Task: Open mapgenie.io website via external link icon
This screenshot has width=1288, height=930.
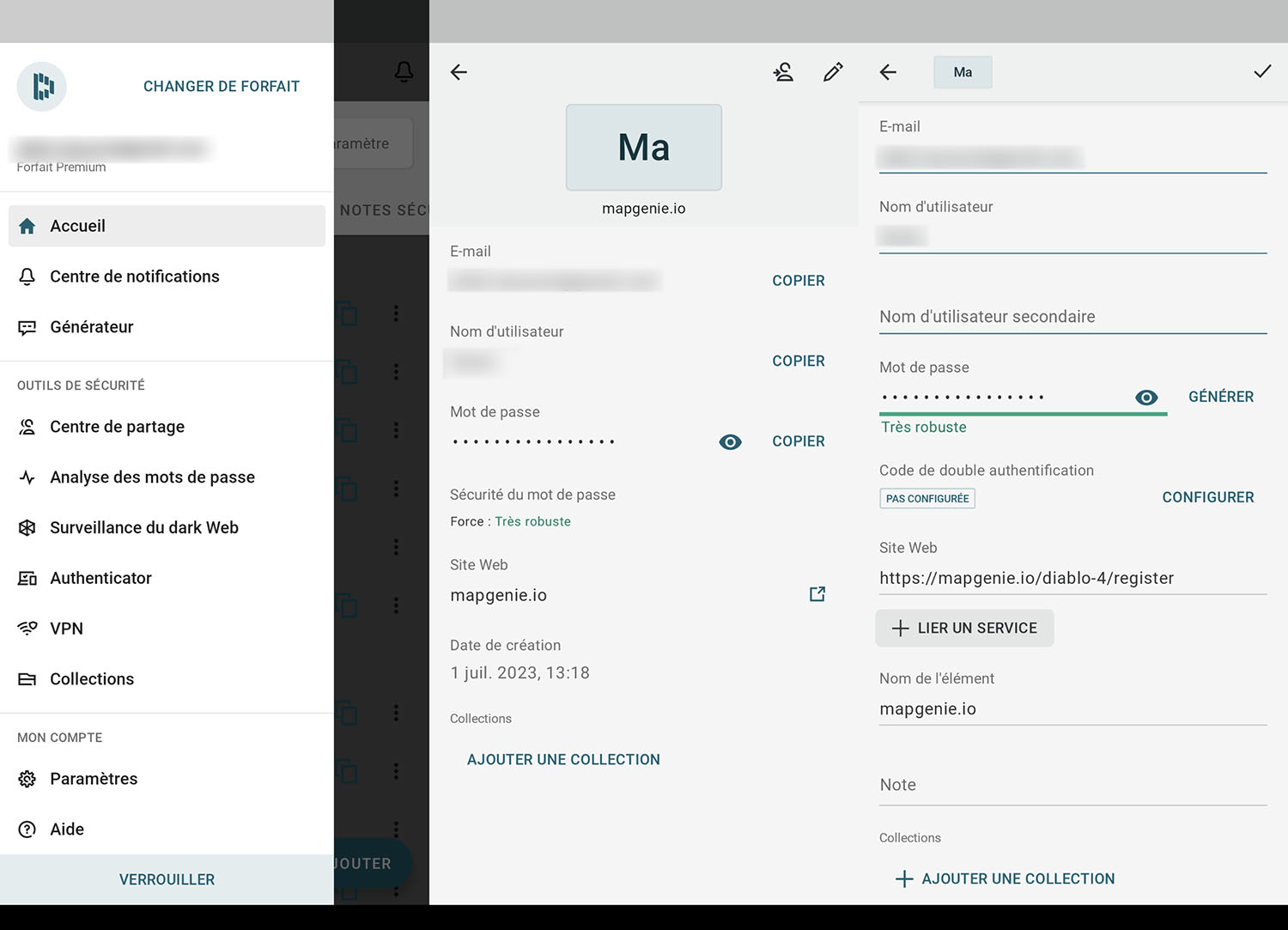Action: click(x=817, y=594)
